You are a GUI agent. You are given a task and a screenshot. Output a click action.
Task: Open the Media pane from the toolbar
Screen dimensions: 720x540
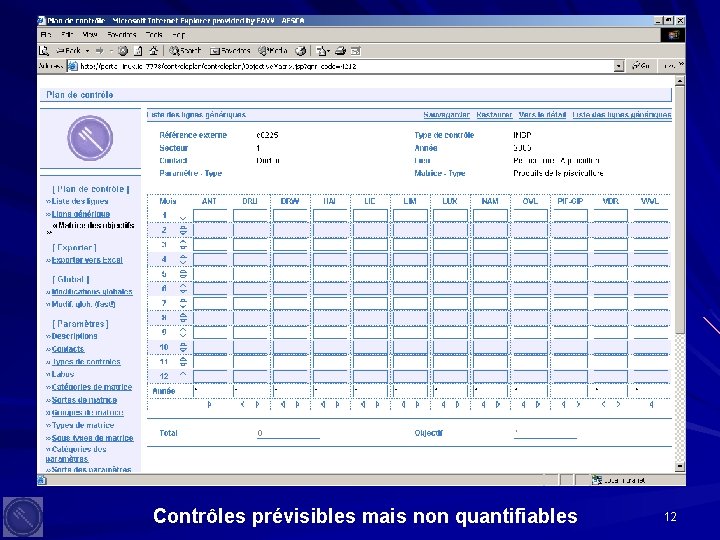pyautogui.click(x=273, y=51)
